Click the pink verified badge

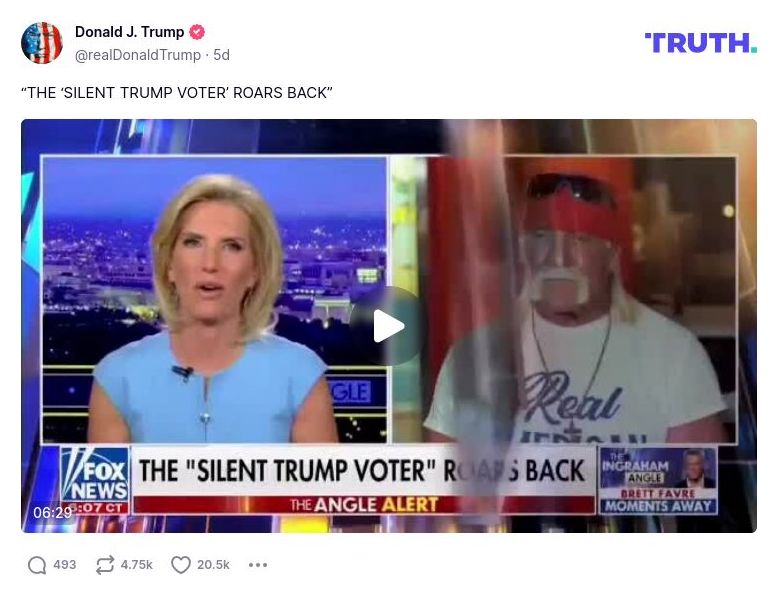coord(197,32)
